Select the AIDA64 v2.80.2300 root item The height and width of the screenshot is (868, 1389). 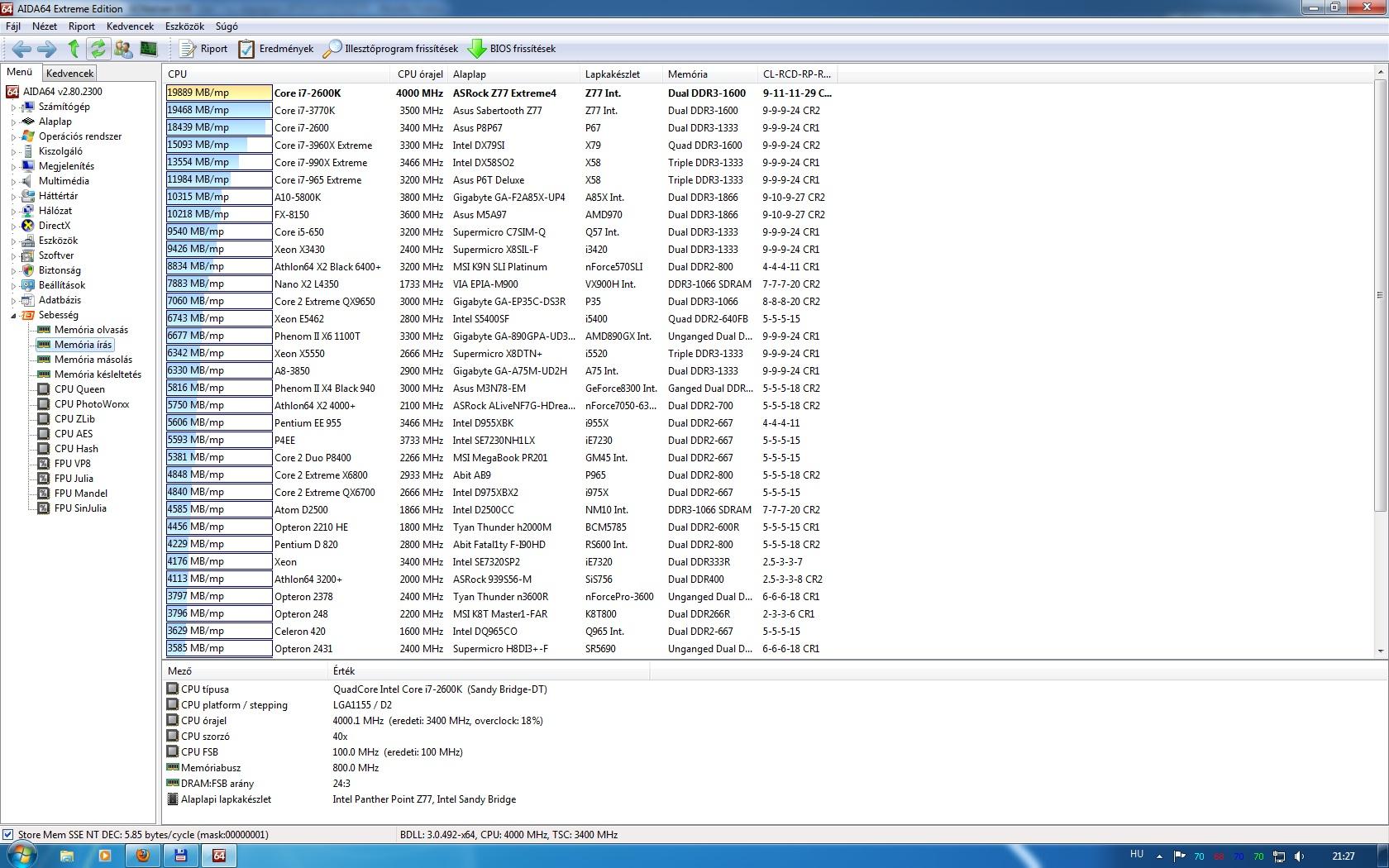pyautogui.click(x=62, y=92)
